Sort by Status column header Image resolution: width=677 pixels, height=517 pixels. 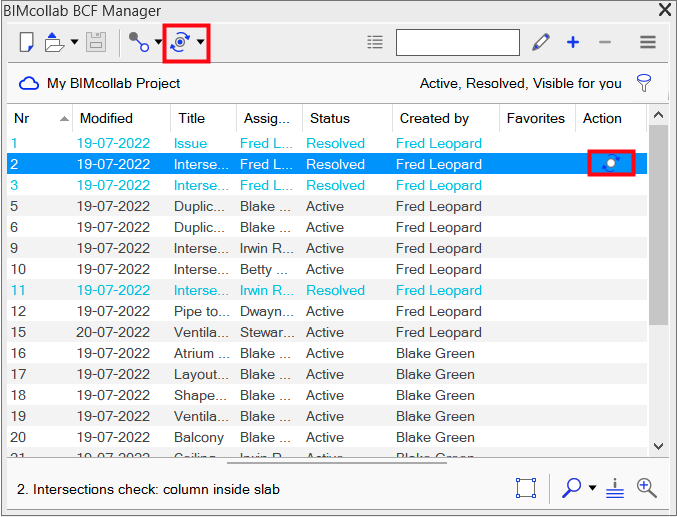(x=348, y=118)
